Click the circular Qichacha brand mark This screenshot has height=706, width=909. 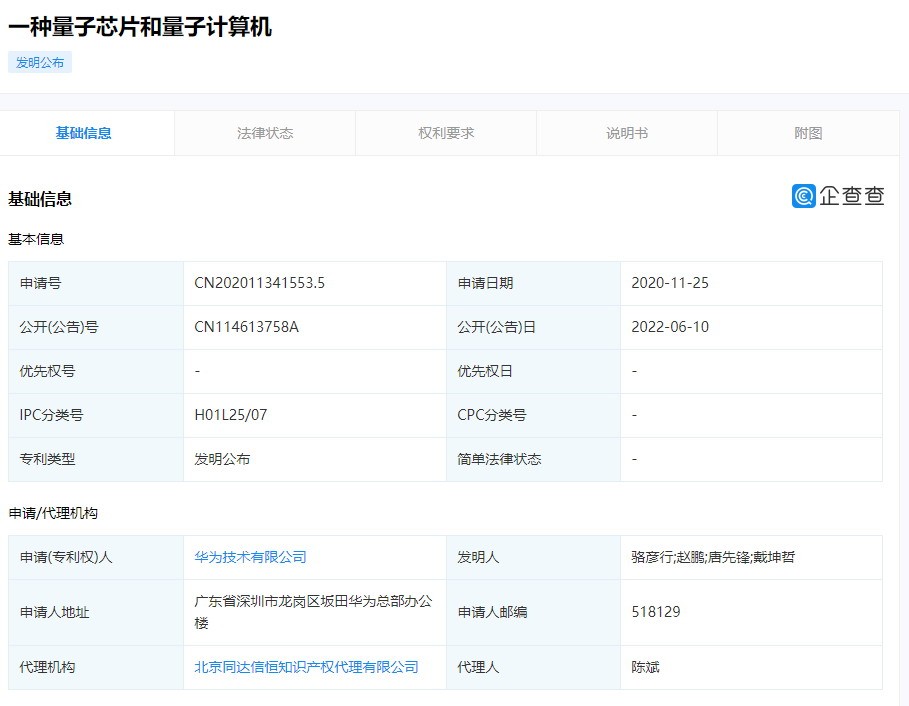[801, 196]
